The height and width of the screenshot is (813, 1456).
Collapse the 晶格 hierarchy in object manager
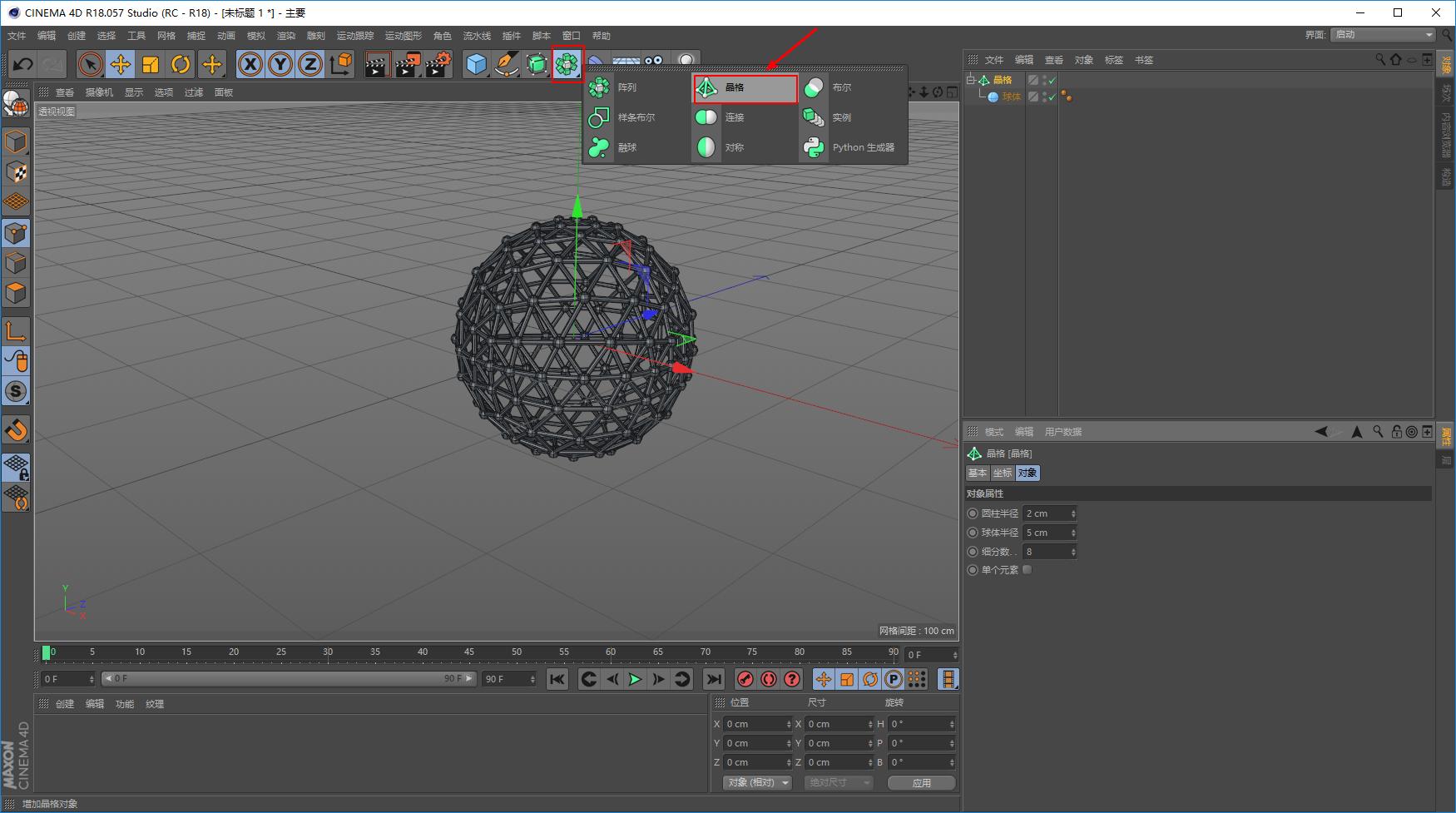(971, 79)
